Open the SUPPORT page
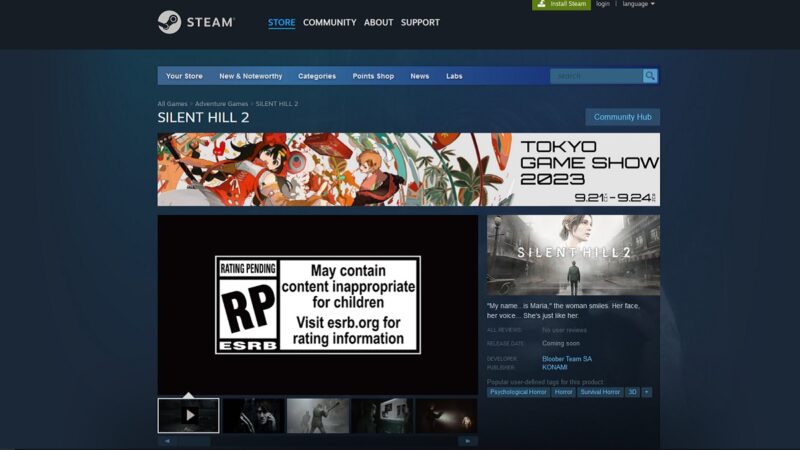This screenshot has width=800, height=450. (420, 22)
